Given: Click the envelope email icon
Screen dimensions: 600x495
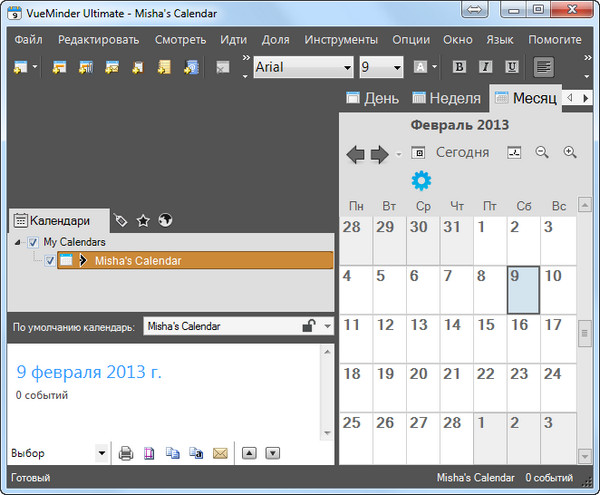Looking at the screenshot, I should (220, 453).
